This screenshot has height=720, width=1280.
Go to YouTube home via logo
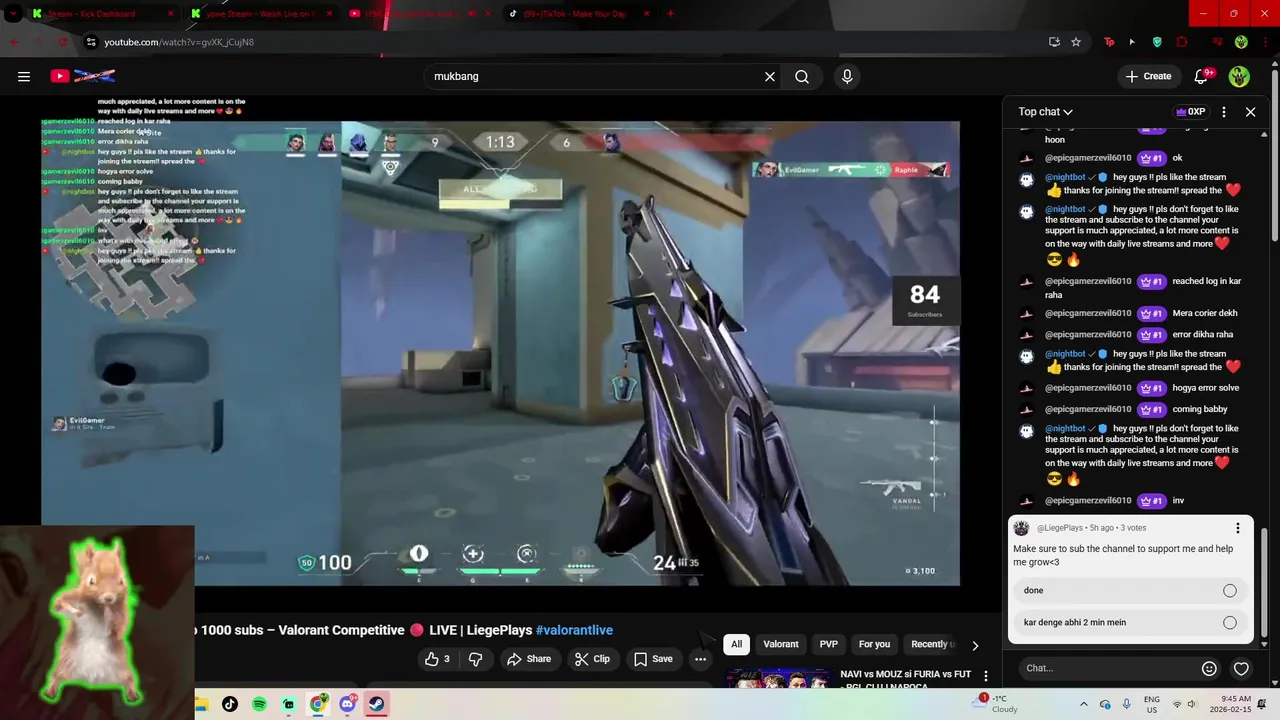coord(82,76)
